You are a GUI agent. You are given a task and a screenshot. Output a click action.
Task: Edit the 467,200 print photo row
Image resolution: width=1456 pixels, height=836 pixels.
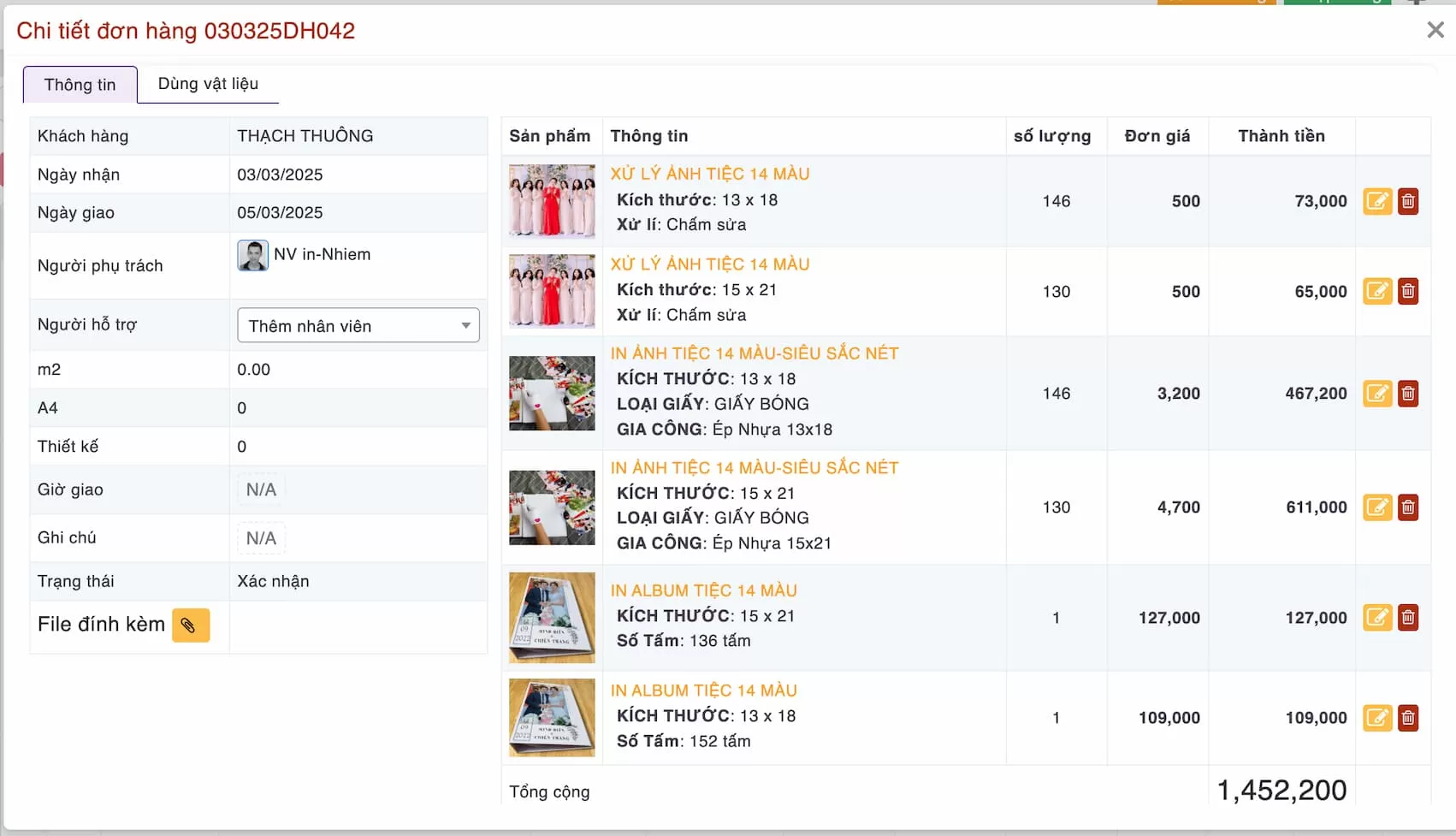[x=1377, y=394]
